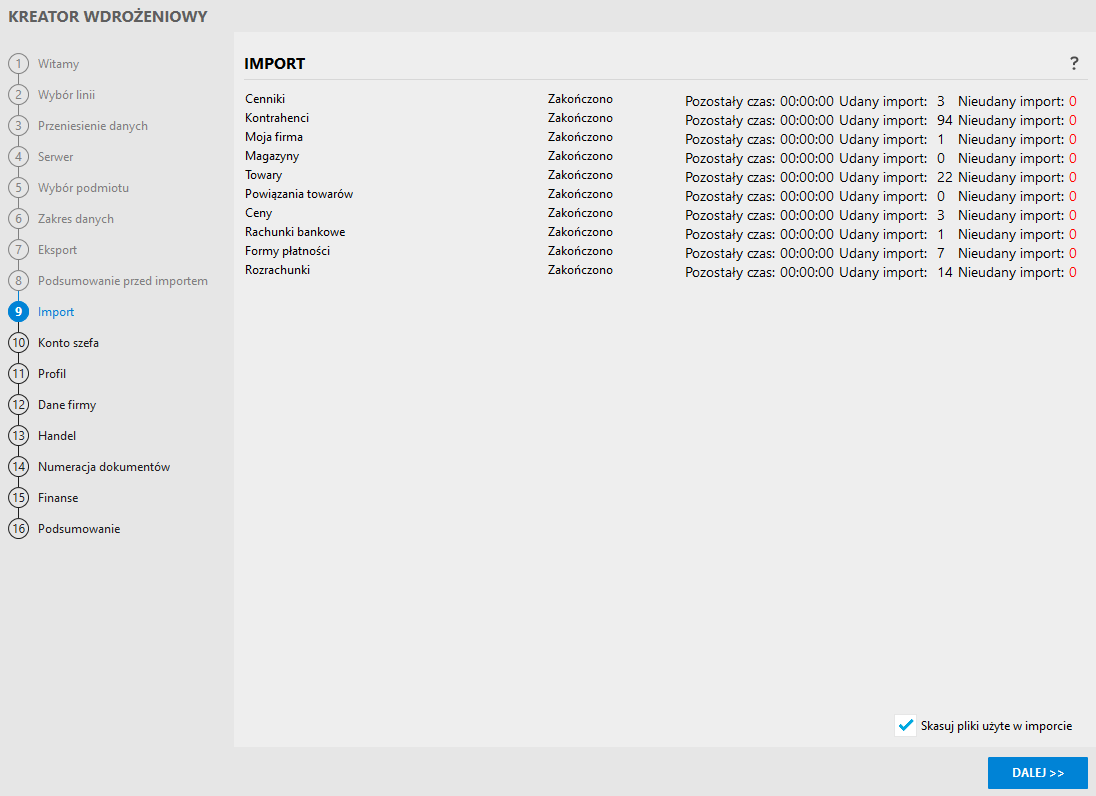Viewport: 1096px width, 796px height.
Task: Open step 11 Profil
Action: [37, 373]
